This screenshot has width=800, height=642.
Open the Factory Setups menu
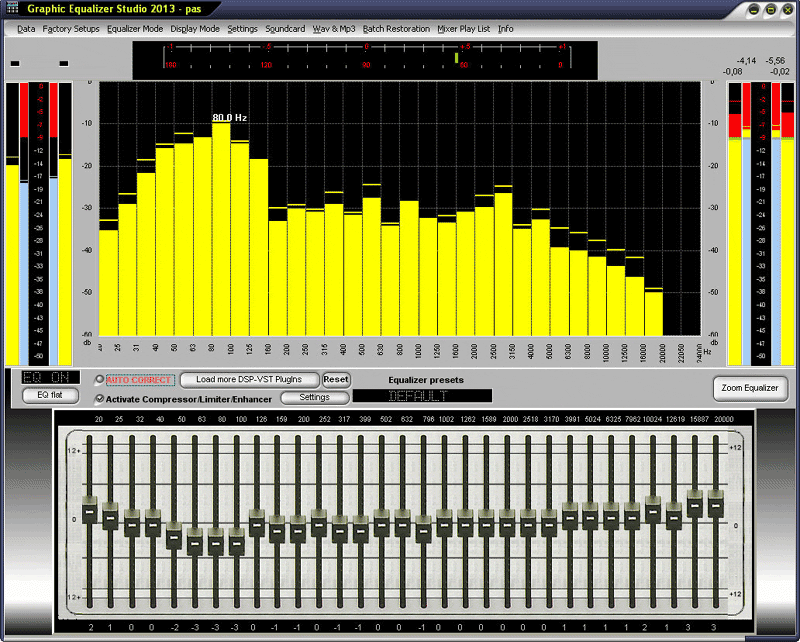70,29
